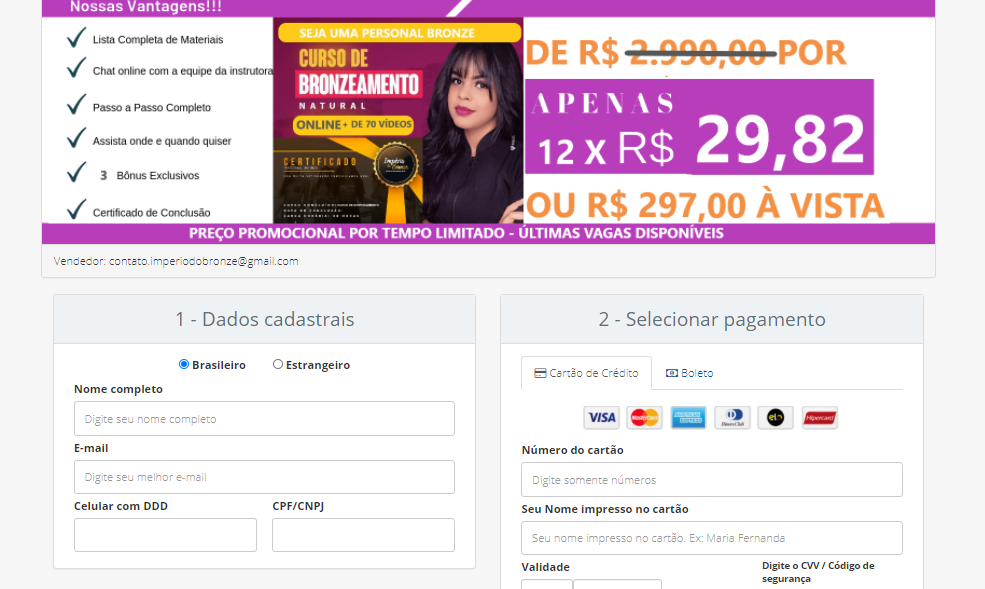Choose the Estrangeiro radio option

(x=278, y=364)
